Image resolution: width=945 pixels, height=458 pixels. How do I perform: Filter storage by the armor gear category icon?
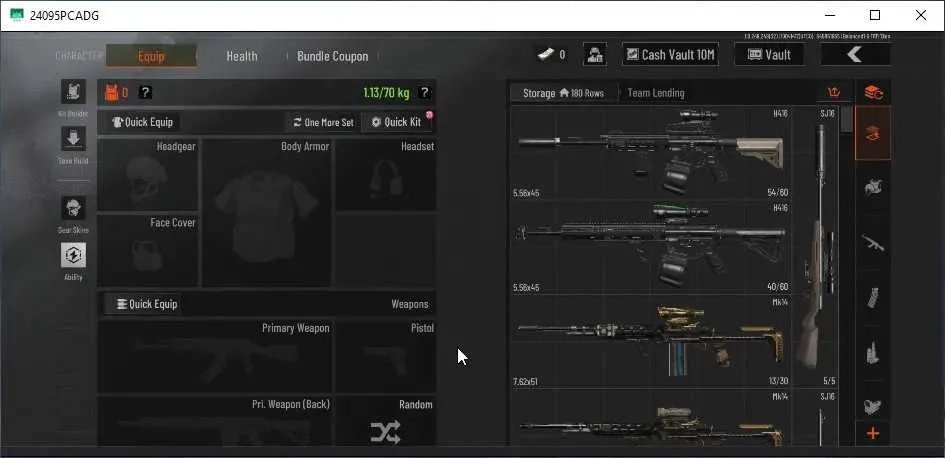tap(873, 187)
